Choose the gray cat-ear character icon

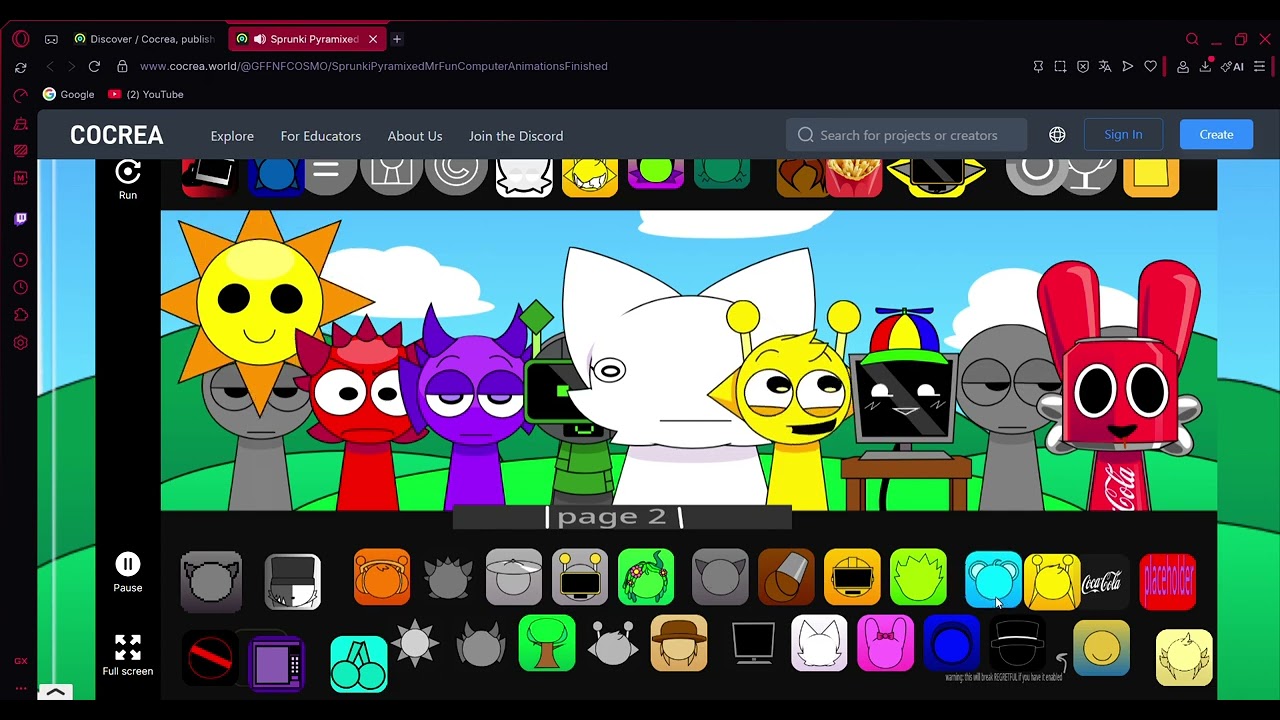[720, 577]
